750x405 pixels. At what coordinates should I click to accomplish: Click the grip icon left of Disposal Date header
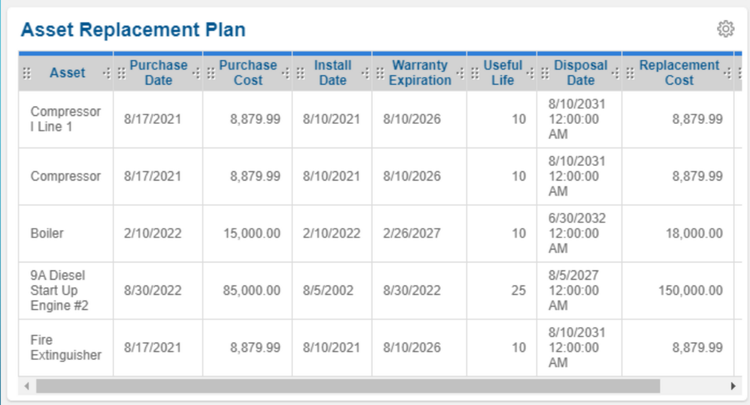point(544,73)
